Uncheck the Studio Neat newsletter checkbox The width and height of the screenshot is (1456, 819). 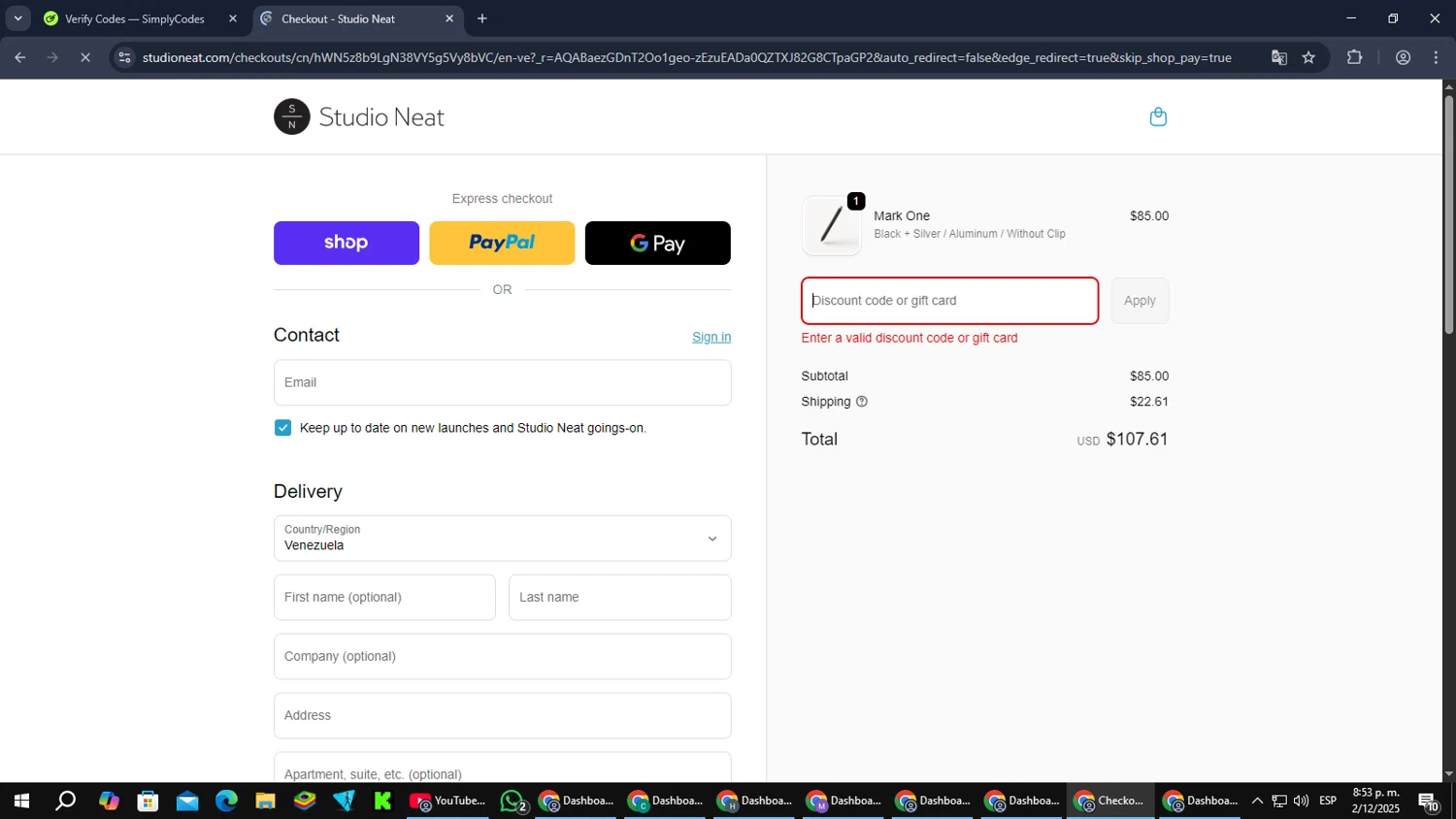pyautogui.click(x=282, y=428)
